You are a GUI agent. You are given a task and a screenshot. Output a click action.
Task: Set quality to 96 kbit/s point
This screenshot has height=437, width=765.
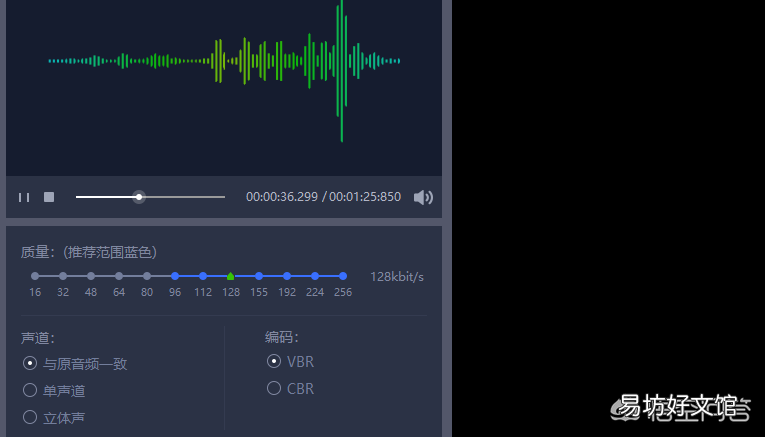click(x=175, y=276)
